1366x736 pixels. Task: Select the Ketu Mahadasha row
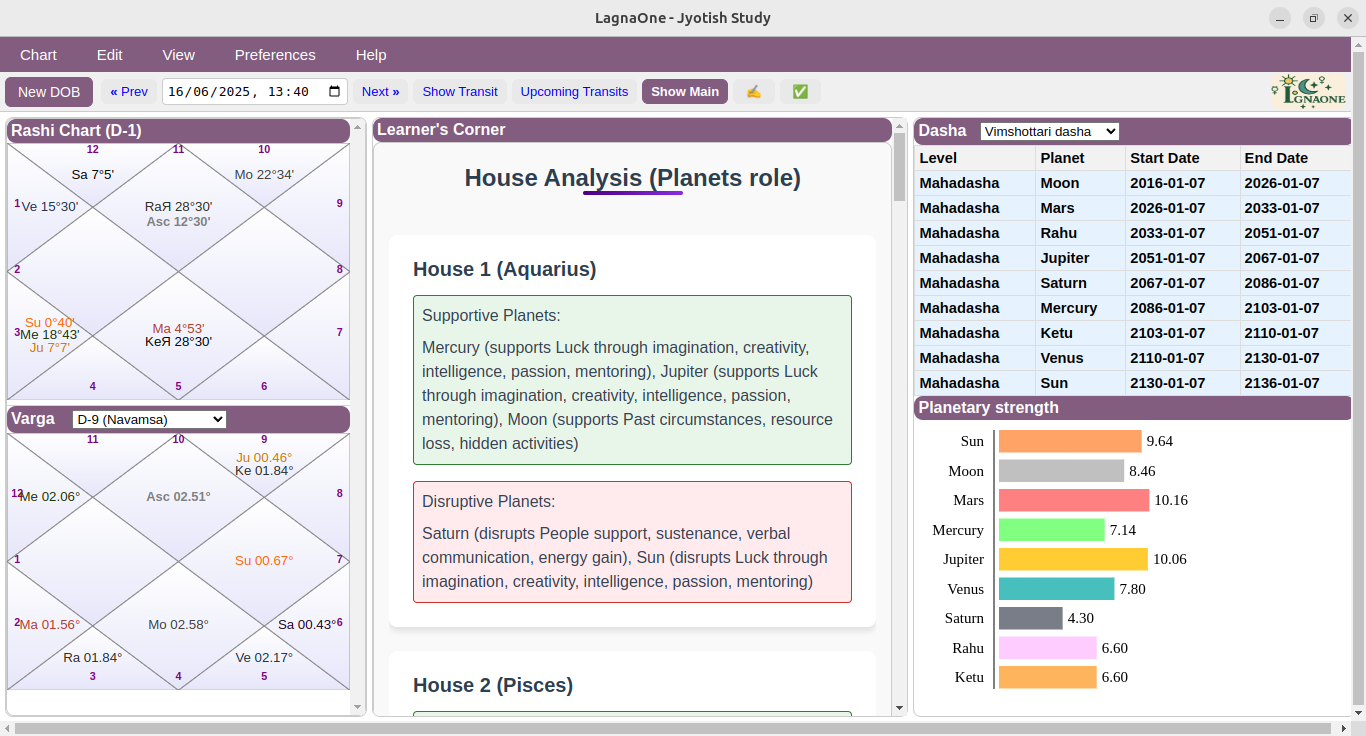point(1133,333)
